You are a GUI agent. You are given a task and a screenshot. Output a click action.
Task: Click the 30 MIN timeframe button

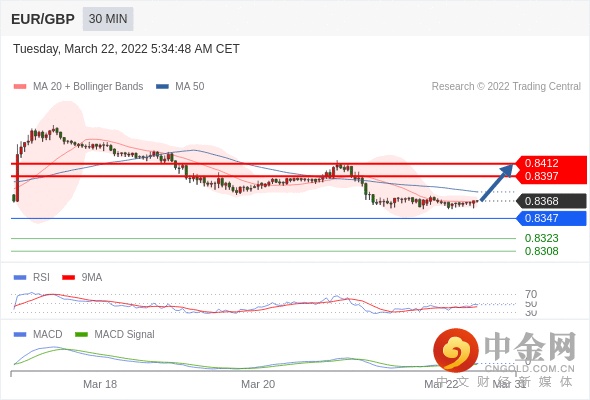coord(108,18)
